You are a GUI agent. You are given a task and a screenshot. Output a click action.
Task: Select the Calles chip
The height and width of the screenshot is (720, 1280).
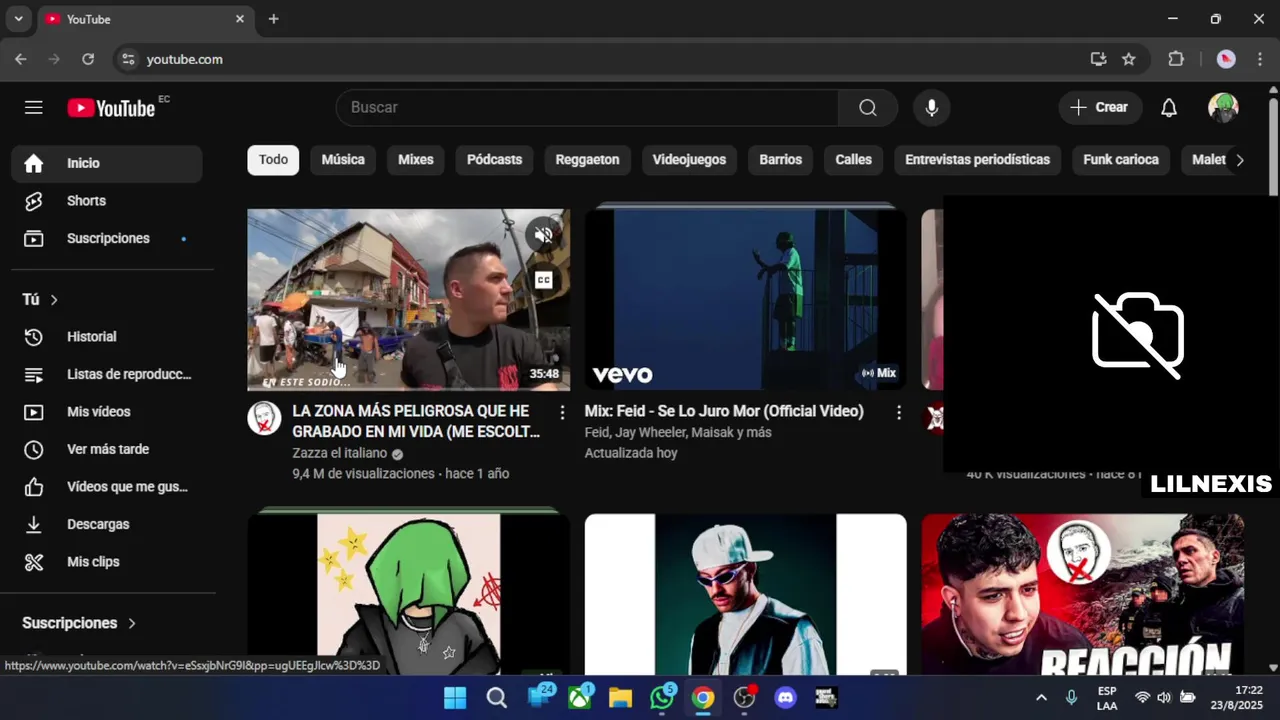[854, 160]
